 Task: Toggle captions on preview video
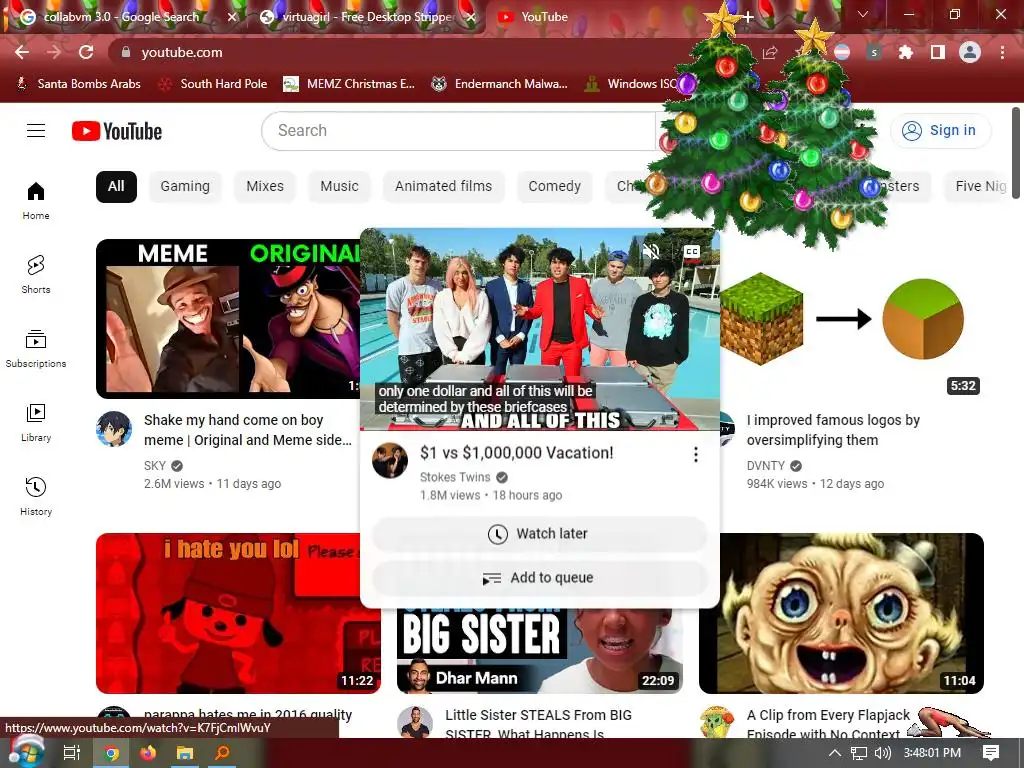[692, 251]
